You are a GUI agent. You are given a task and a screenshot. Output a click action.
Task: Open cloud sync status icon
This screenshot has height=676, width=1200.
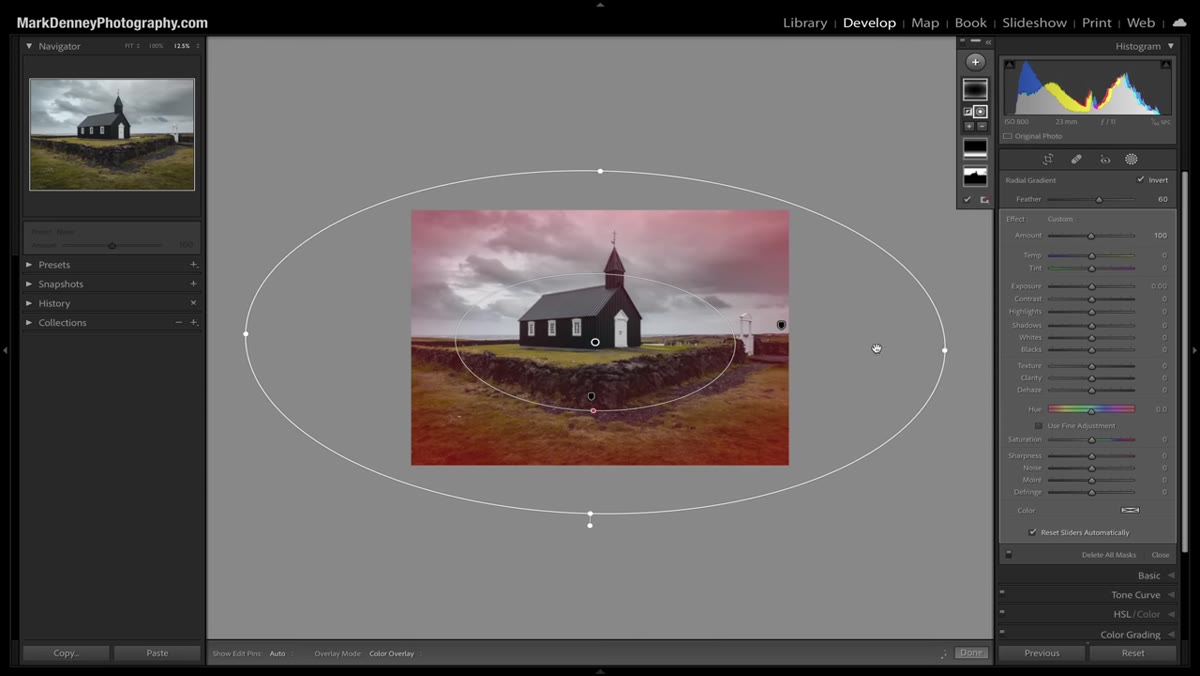coord(1180,22)
